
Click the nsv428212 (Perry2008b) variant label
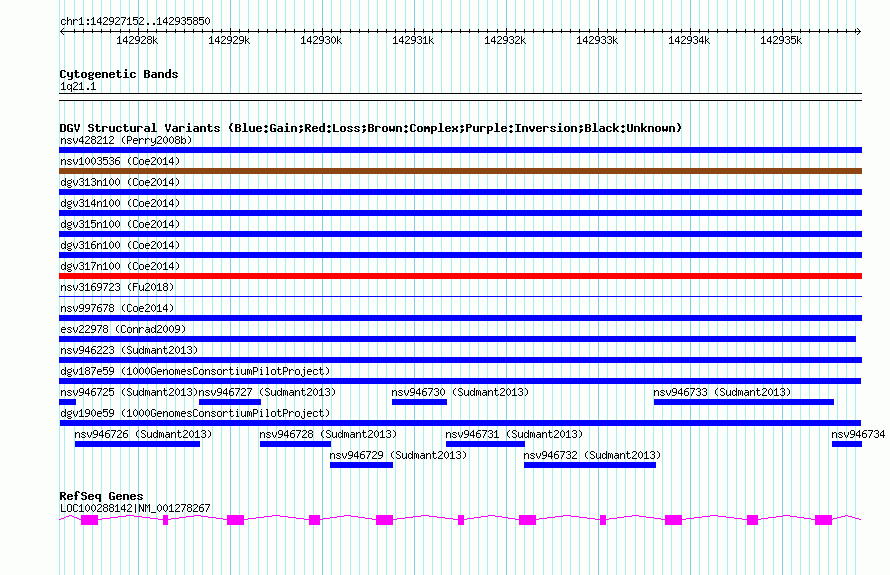(126, 140)
